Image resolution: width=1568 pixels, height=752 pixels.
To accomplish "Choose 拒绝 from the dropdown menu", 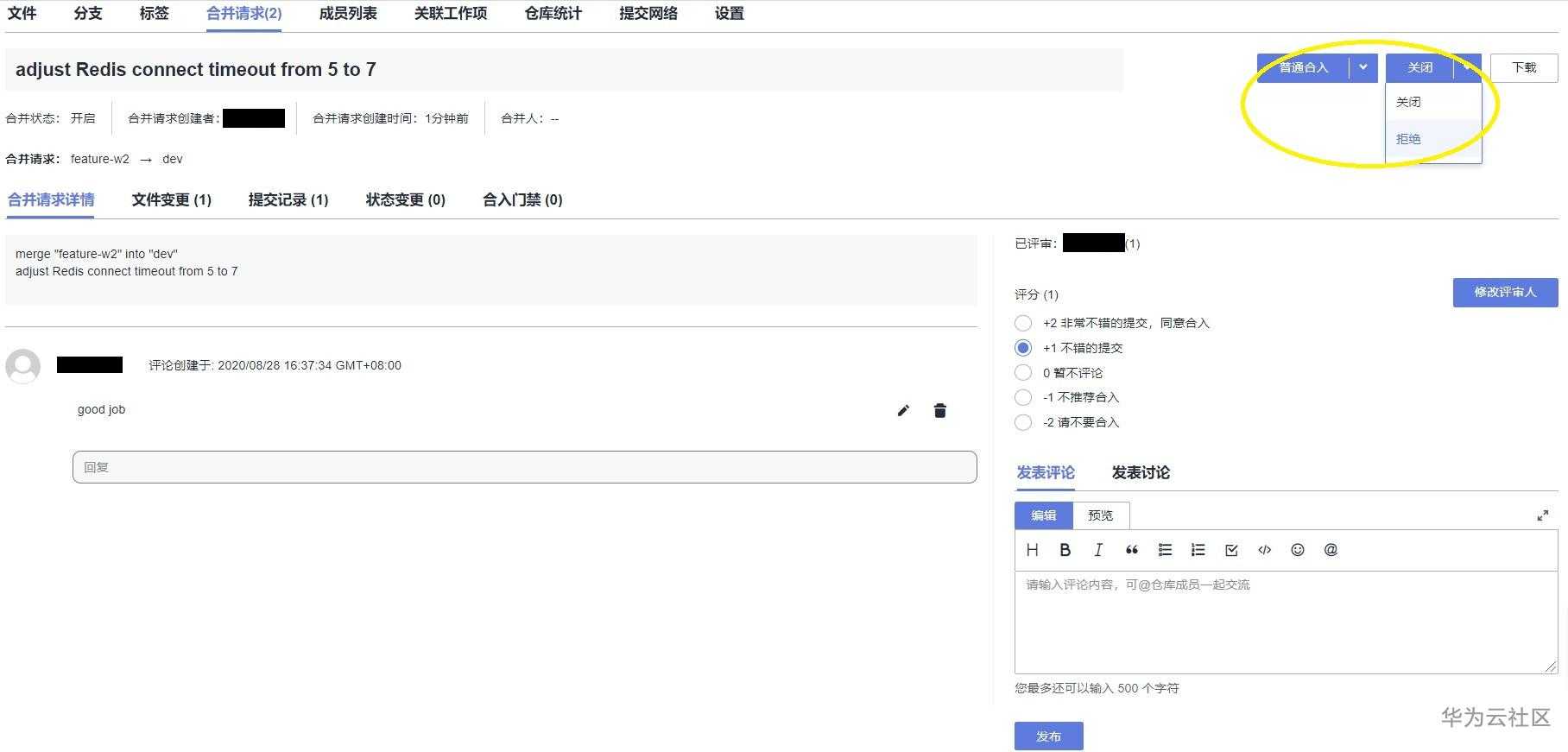I will coord(1433,139).
